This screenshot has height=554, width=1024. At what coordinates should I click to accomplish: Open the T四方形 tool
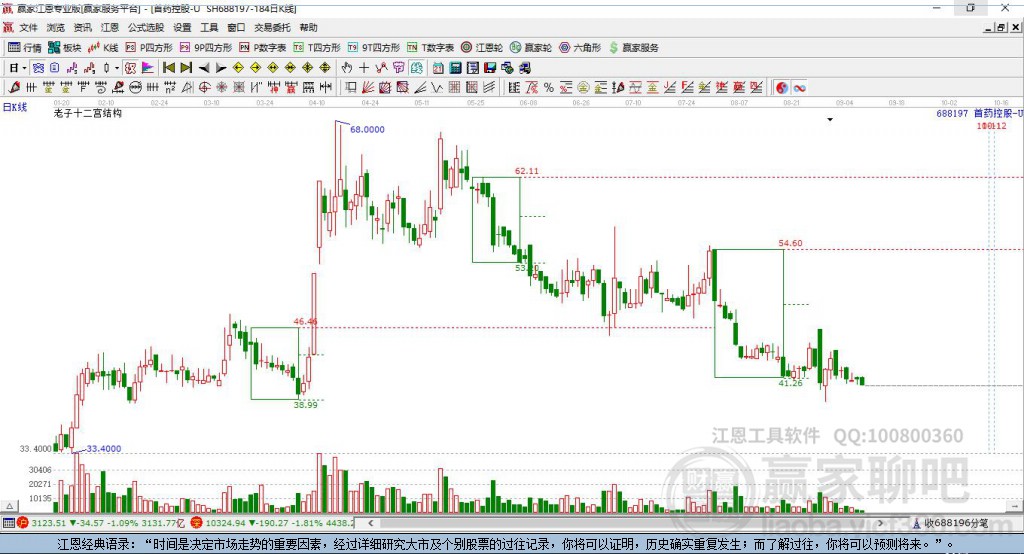[x=317, y=48]
